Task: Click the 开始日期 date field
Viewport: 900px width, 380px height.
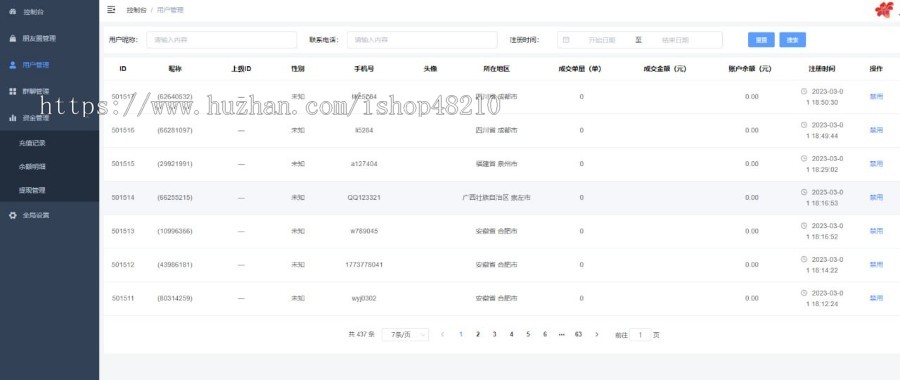Action: pyautogui.click(x=602, y=40)
